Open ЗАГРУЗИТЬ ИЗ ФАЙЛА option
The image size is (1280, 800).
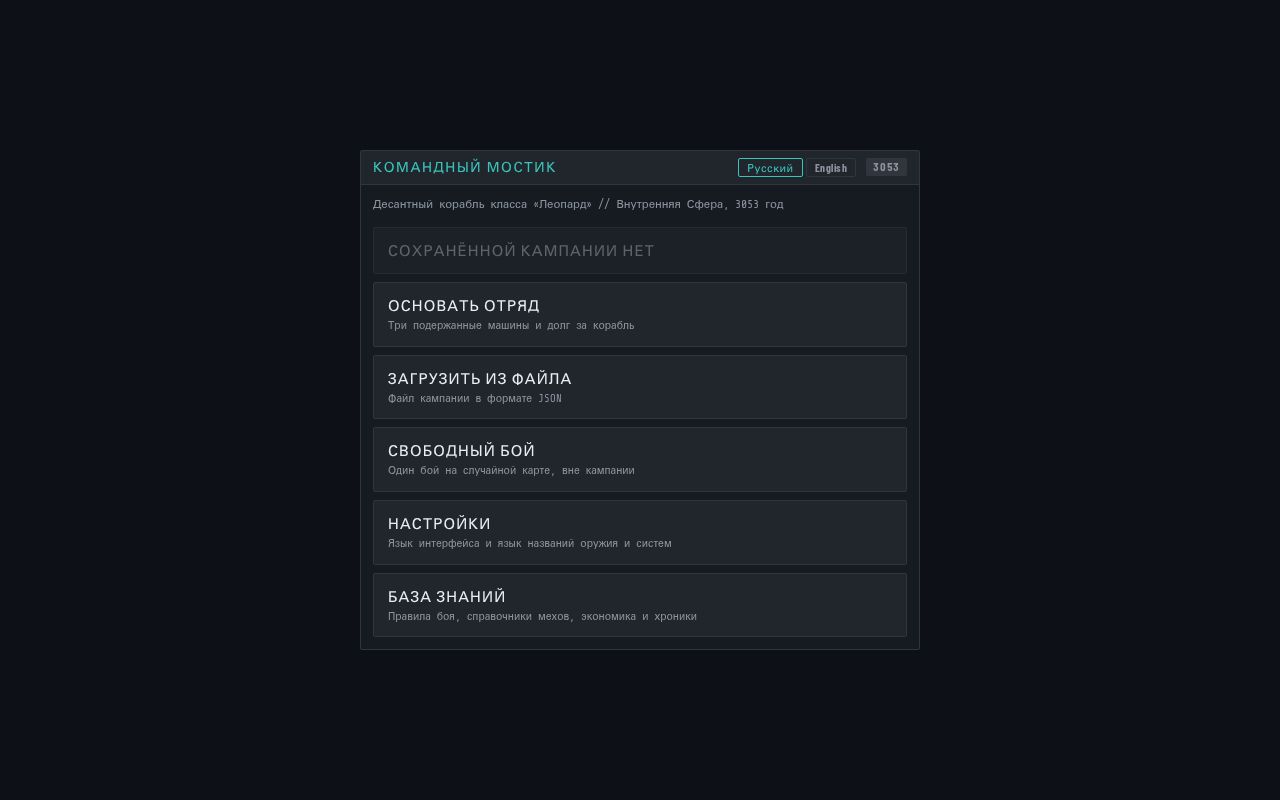(640, 387)
